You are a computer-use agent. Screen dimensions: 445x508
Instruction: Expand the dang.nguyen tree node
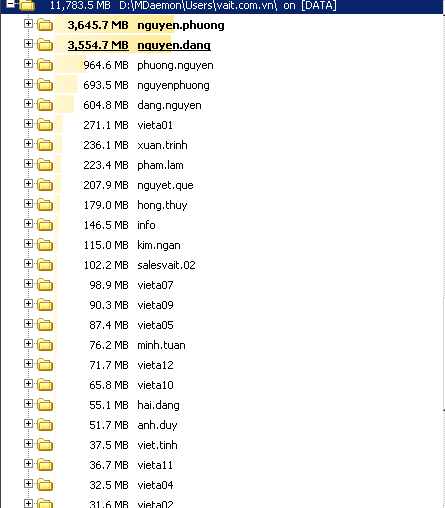(x=28, y=104)
